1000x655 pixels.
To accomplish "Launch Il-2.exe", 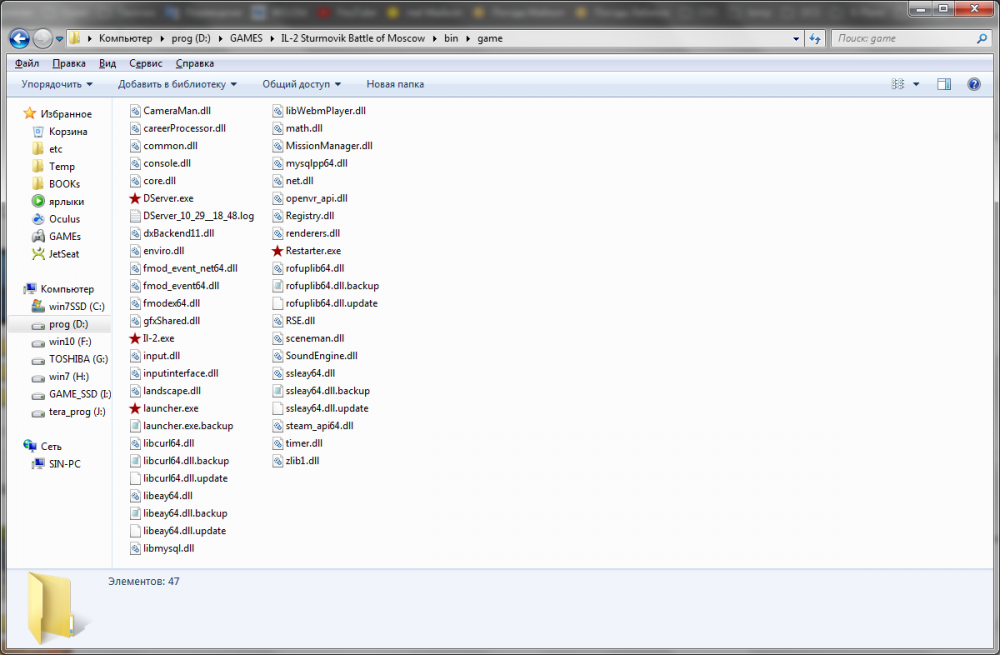I will pyautogui.click(x=160, y=338).
